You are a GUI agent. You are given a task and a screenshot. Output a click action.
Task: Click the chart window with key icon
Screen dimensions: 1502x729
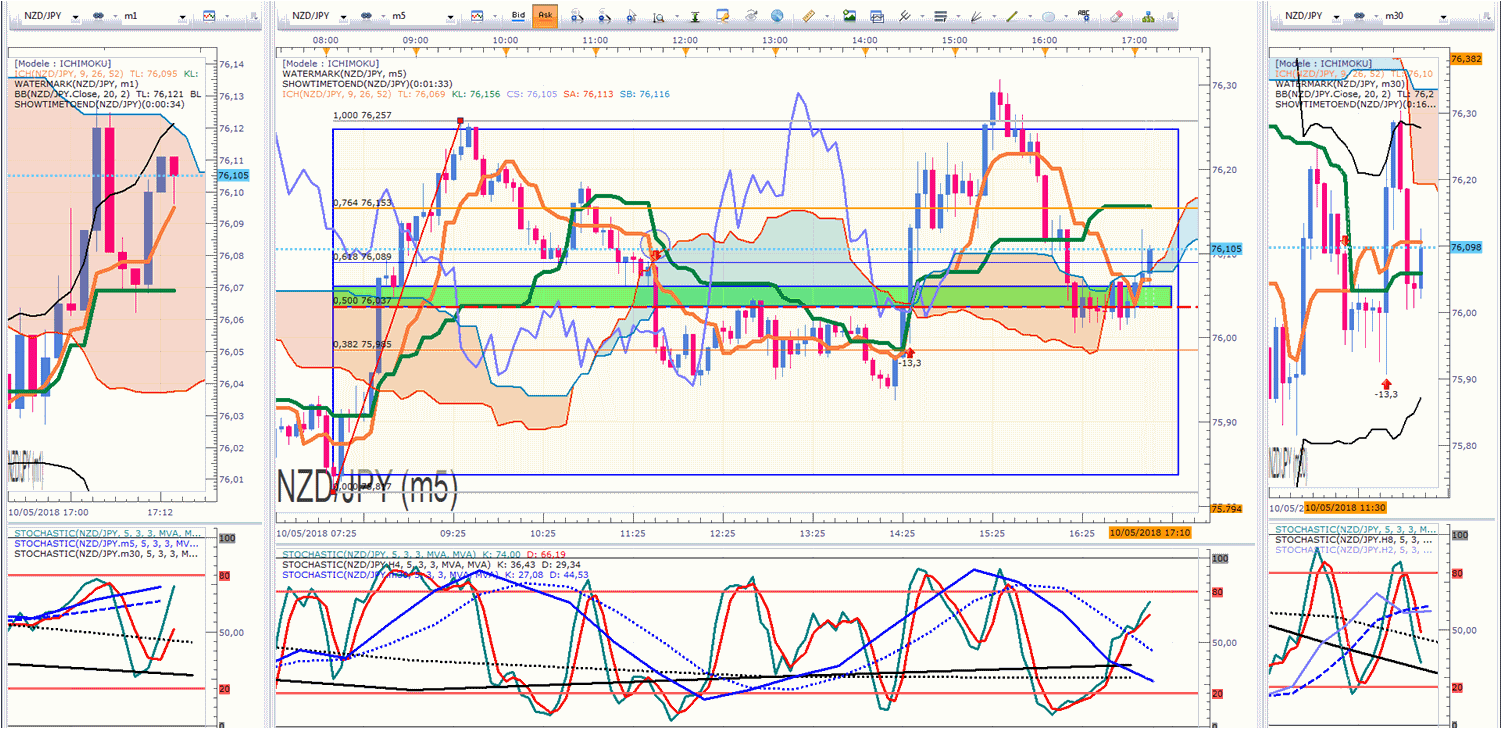pos(723,16)
